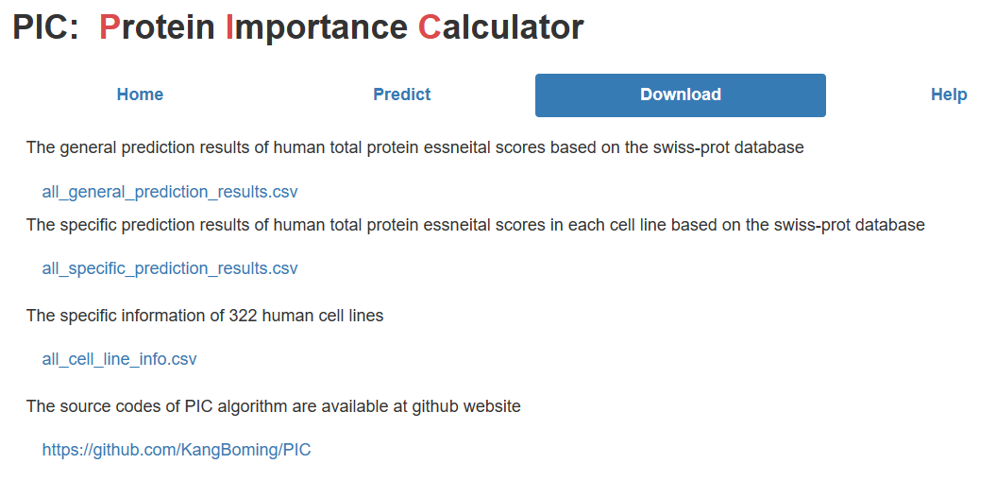996x481 pixels.
Task: Open the Predict tab
Action: coord(401,95)
